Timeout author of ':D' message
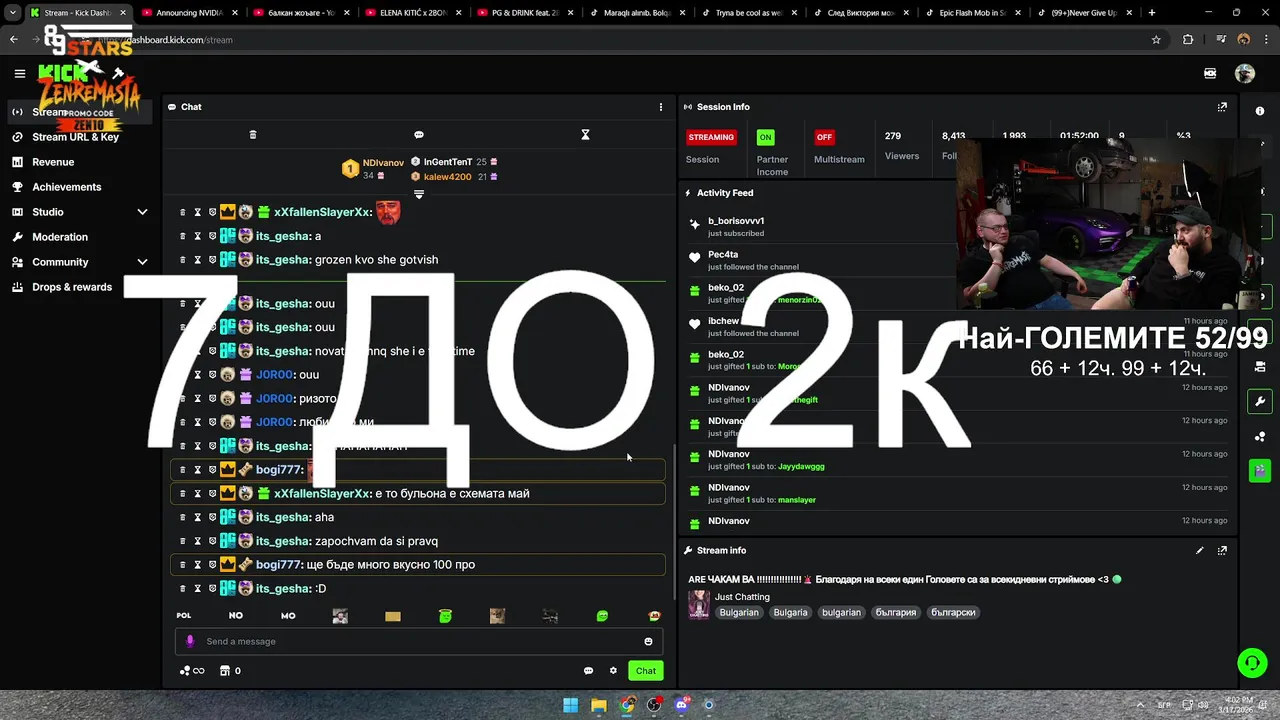This screenshot has width=1280, height=720. coord(197,589)
